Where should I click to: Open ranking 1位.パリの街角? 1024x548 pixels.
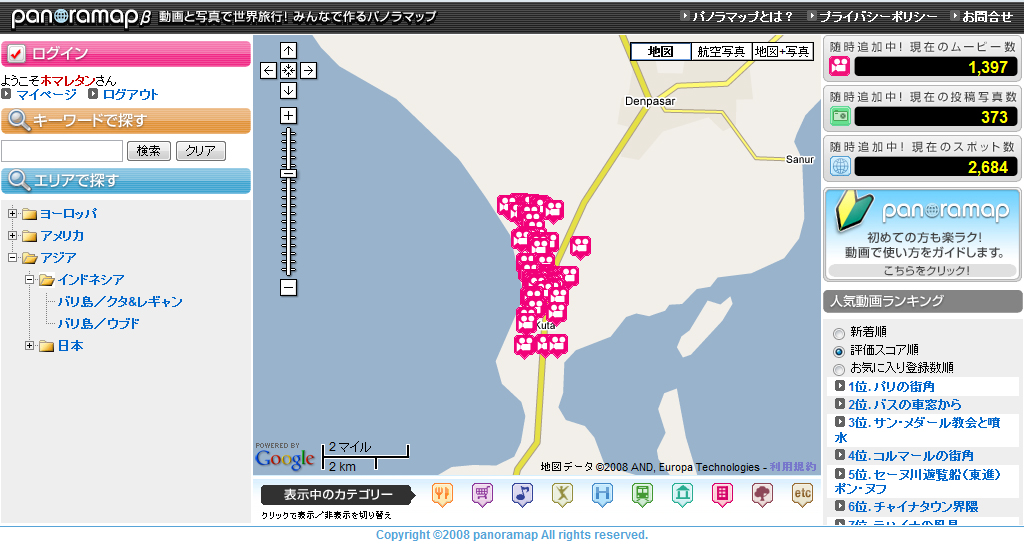coord(891,386)
